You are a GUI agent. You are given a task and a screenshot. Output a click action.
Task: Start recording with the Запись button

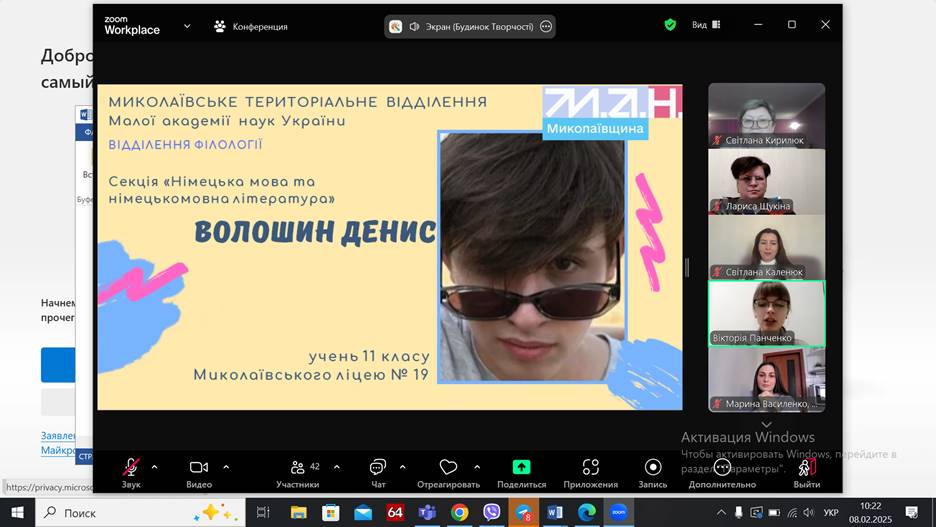pyautogui.click(x=652, y=468)
